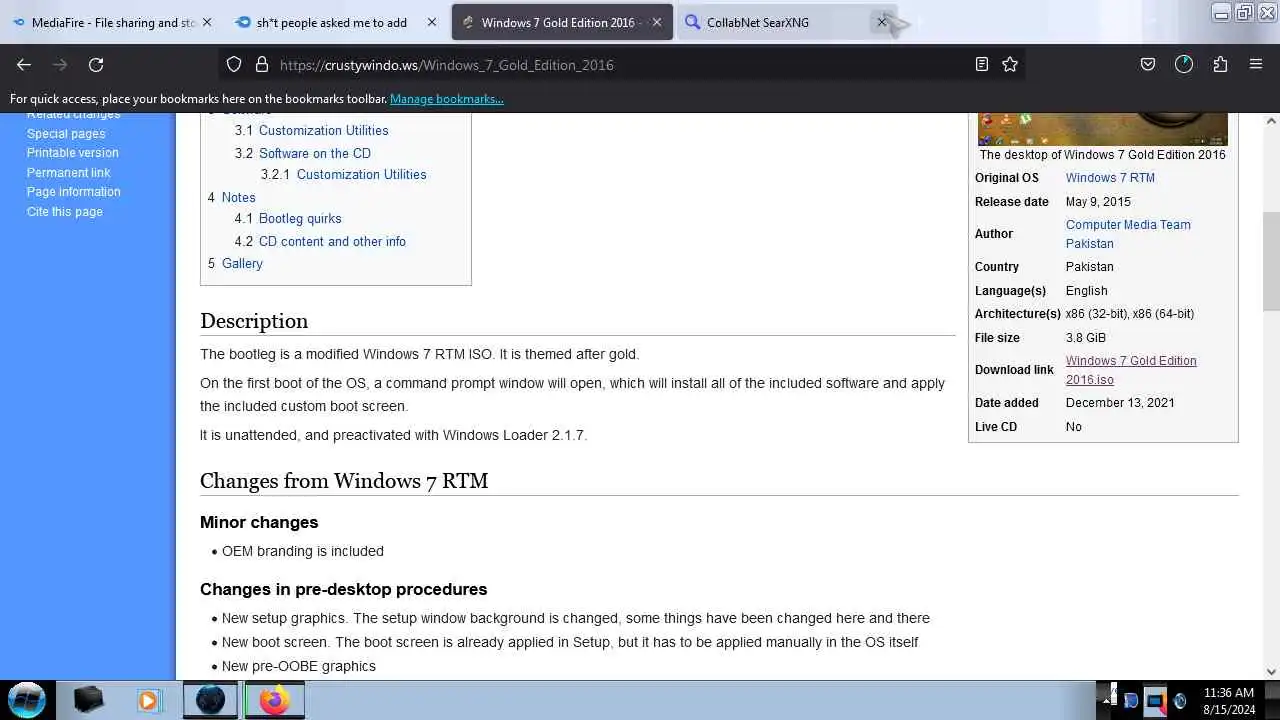This screenshot has width=1280, height=720.
Task: Click 'Changes from Windows 7 RTM' heading
Action: [x=344, y=481]
